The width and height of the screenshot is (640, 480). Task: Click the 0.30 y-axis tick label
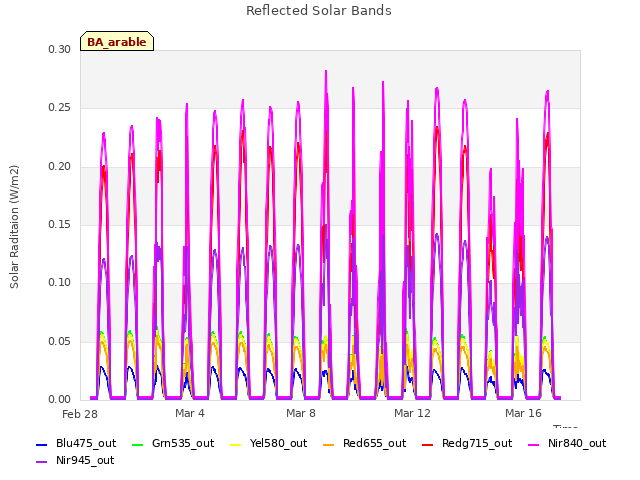59,49
